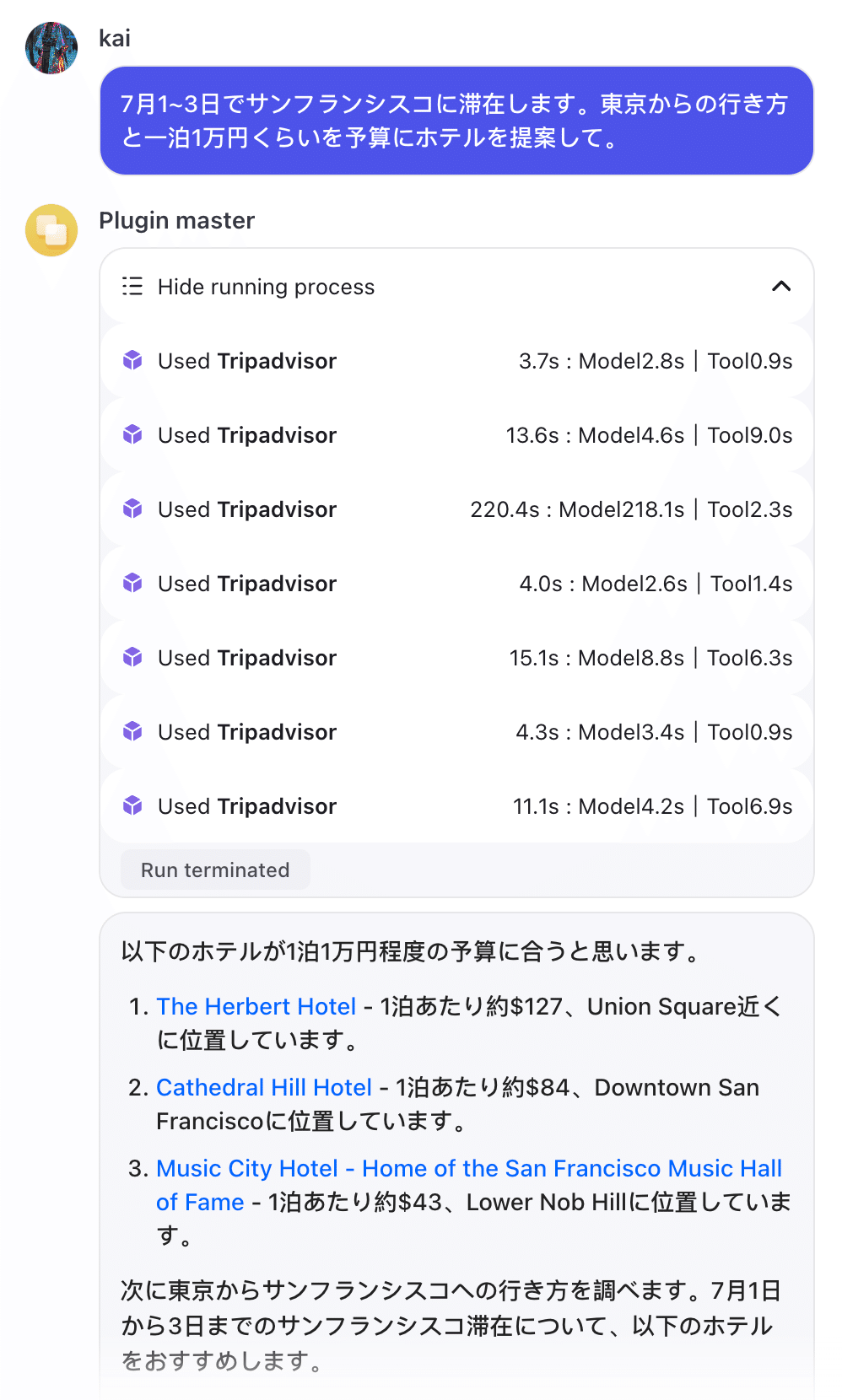Collapse the running process chevron arrow

click(781, 287)
